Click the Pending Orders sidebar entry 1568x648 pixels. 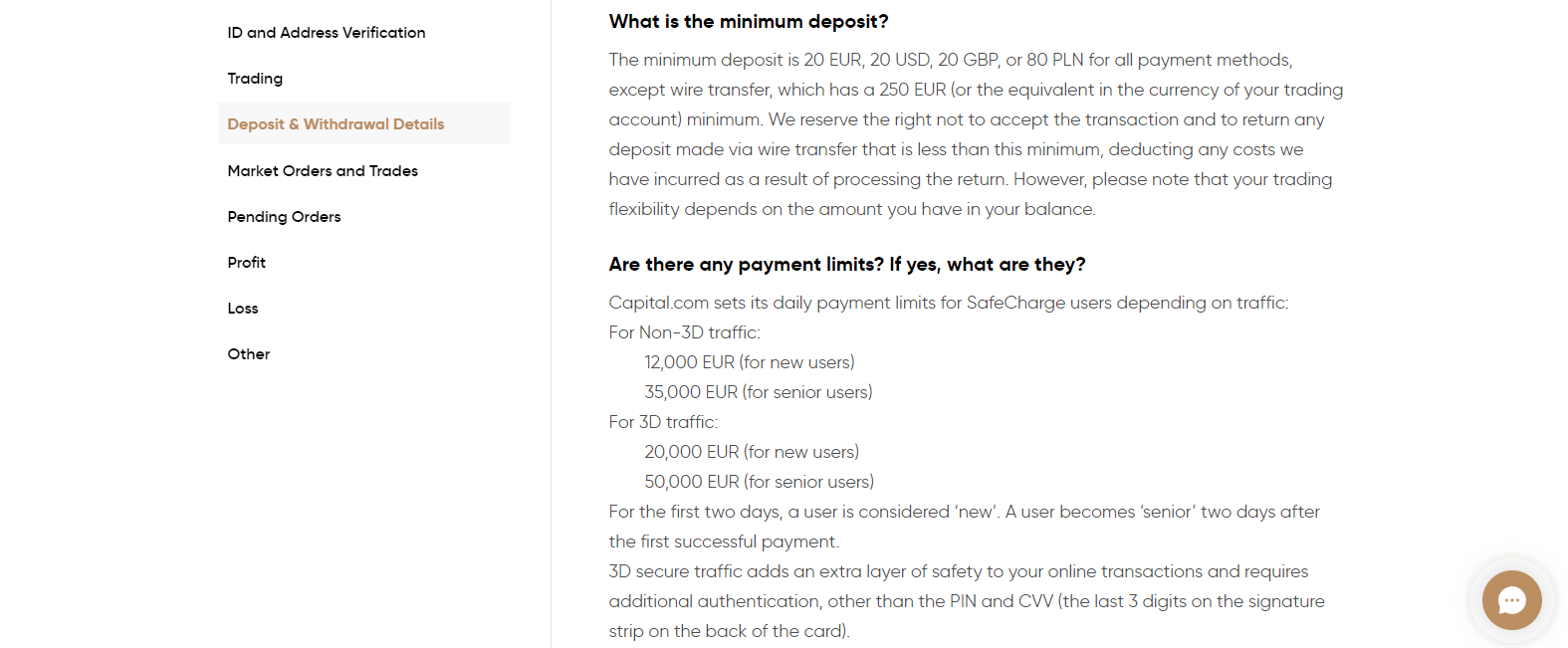pyautogui.click(x=284, y=216)
